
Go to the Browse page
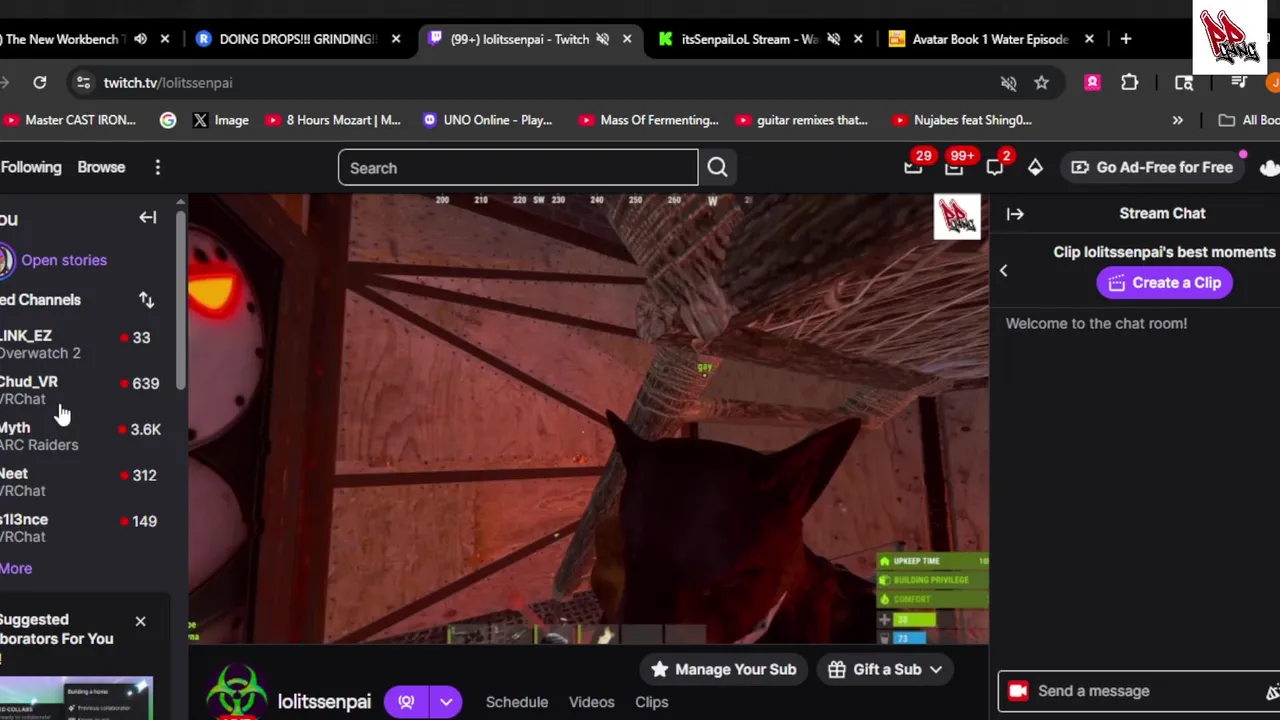coord(101,167)
